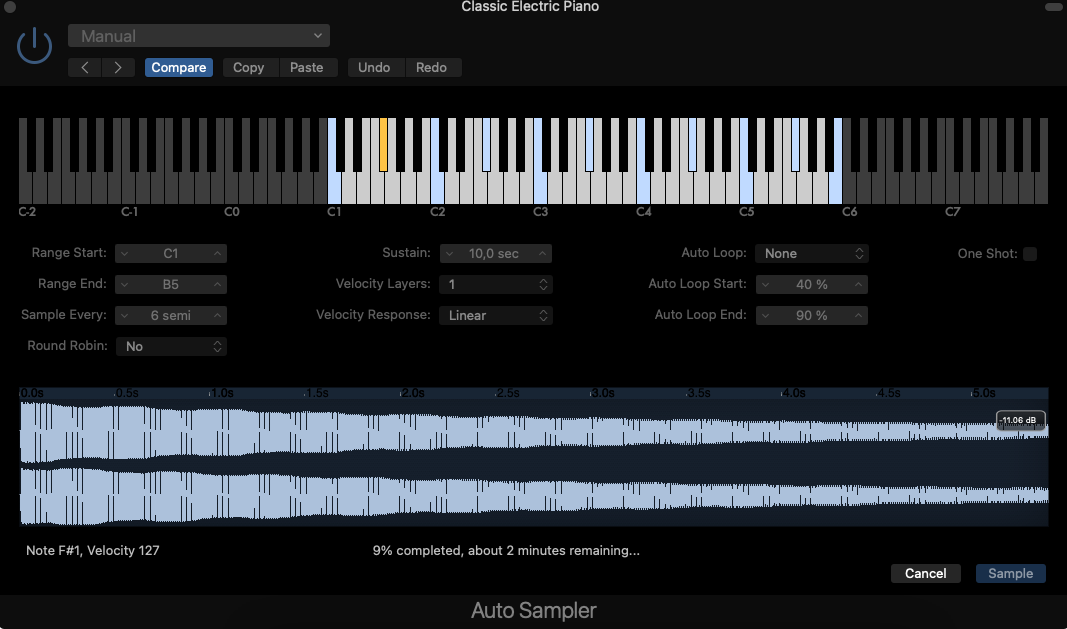
Task: Click the Range End B5 value
Action: point(171,285)
